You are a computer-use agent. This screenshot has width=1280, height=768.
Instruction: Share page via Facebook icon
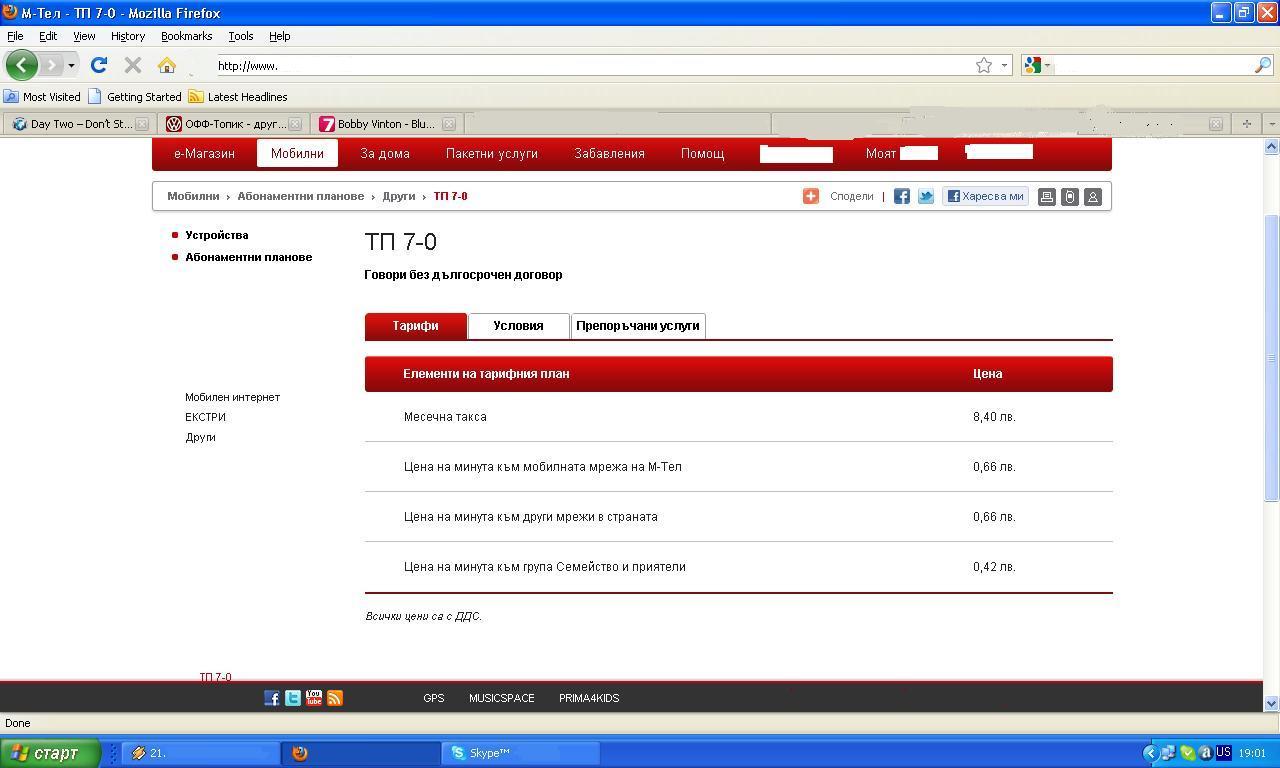pyautogui.click(x=902, y=196)
